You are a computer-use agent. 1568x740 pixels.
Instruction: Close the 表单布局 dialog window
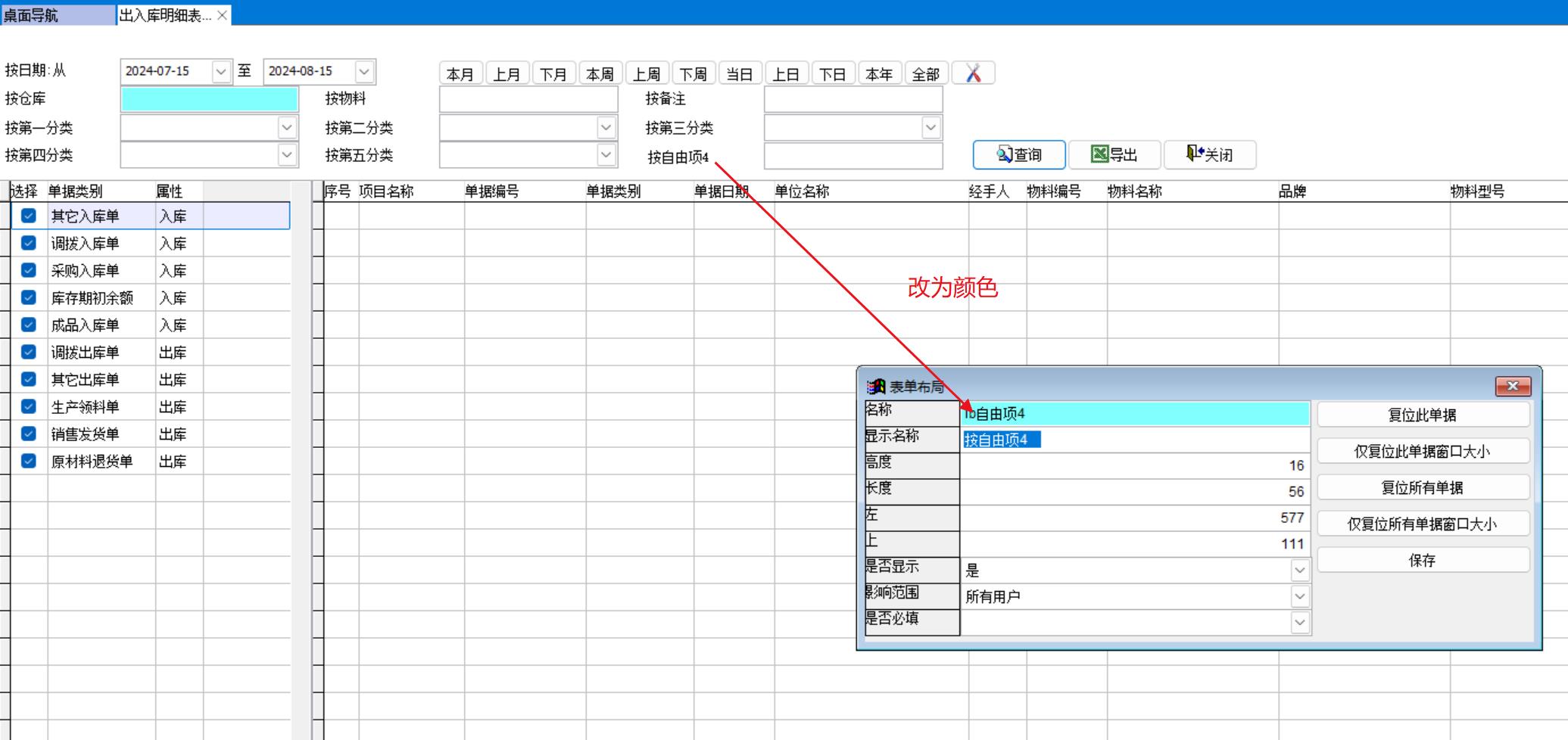(1512, 386)
